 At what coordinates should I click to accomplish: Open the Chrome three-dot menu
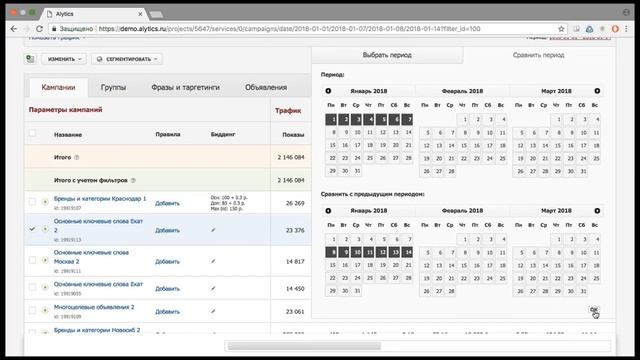pyautogui.click(x=626, y=29)
